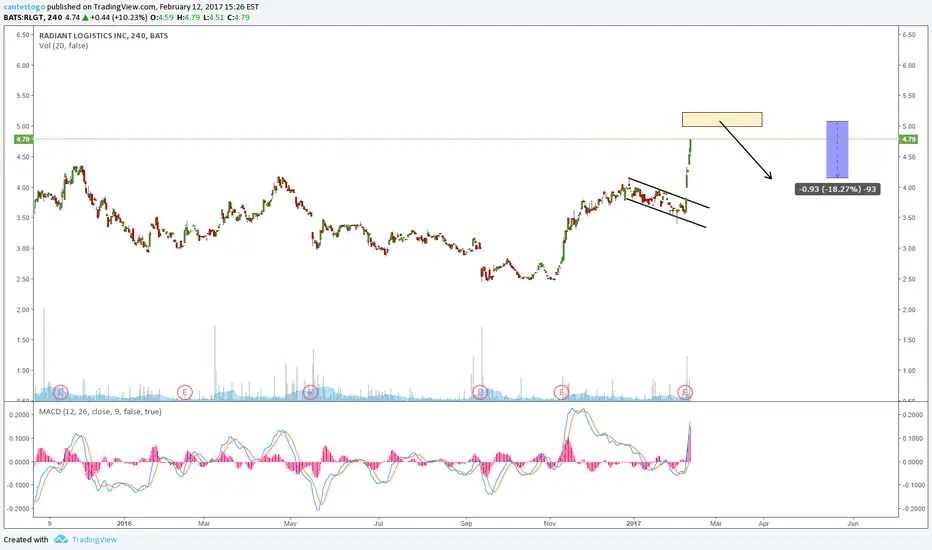This screenshot has width=932, height=550.
Task: Click the 'RADIANT LOGISTICS INC, 240, BATS' title
Action: click(103, 36)
